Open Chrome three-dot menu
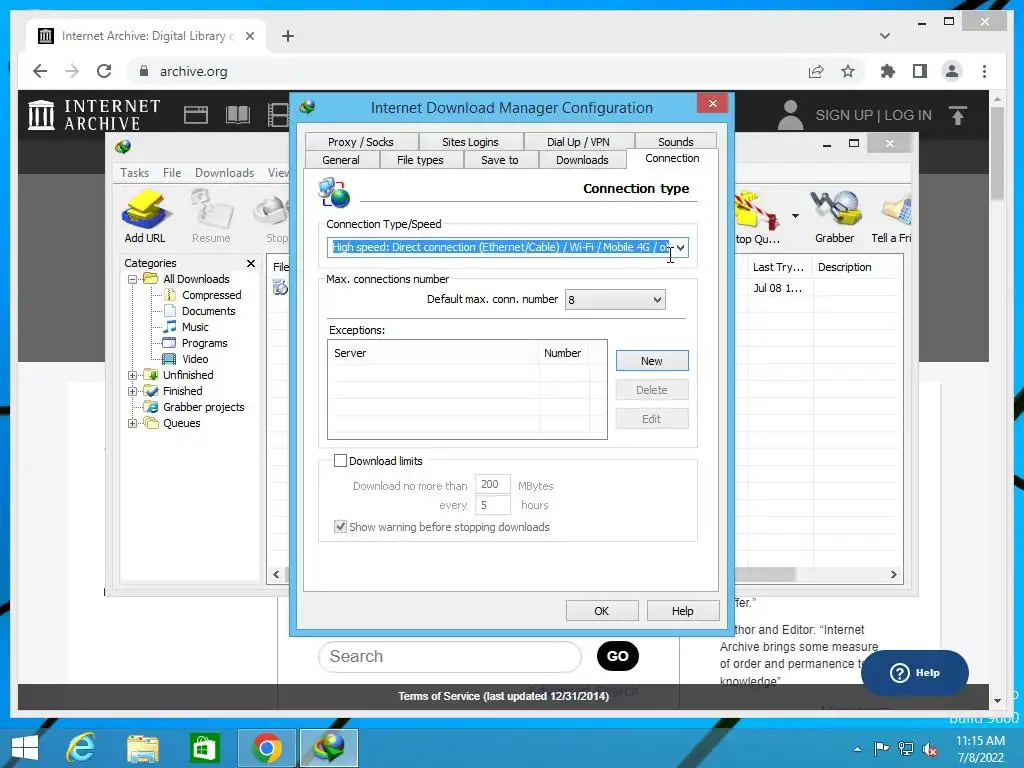The image size is (1024, 768). pyautogui.click(x=984, y=71)
